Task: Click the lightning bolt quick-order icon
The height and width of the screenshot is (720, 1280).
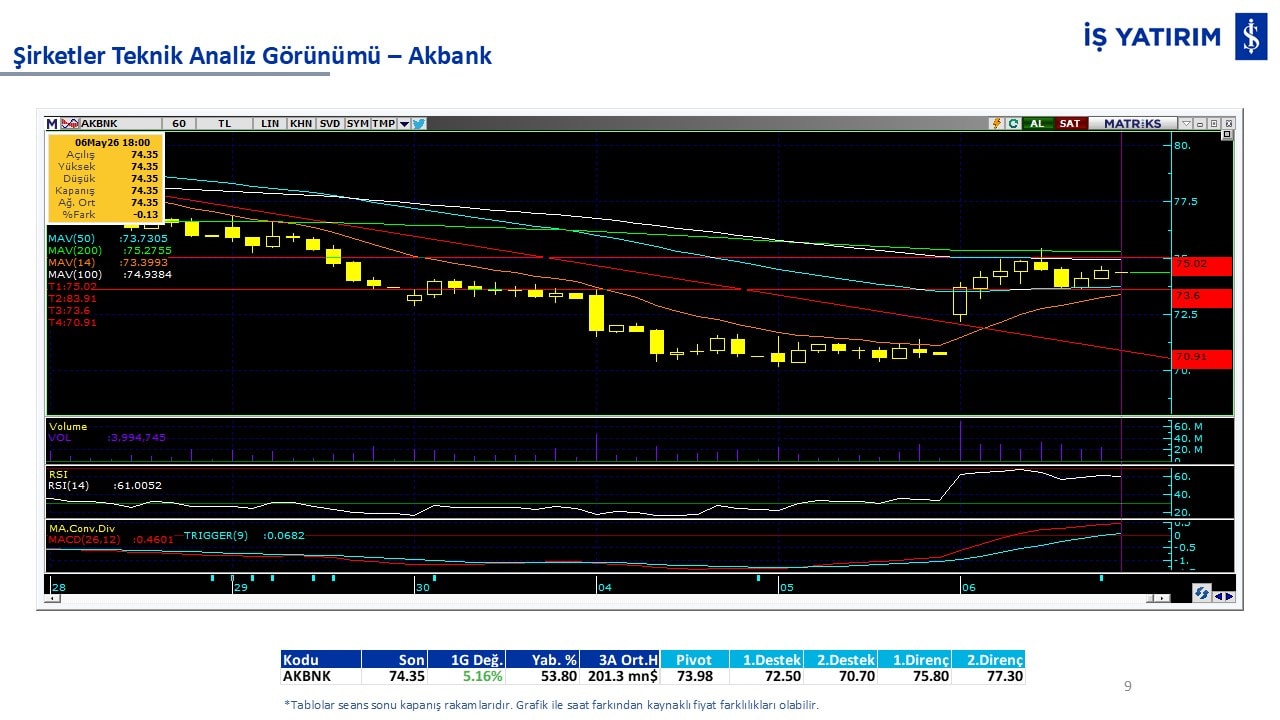Action: click(996, 124)
